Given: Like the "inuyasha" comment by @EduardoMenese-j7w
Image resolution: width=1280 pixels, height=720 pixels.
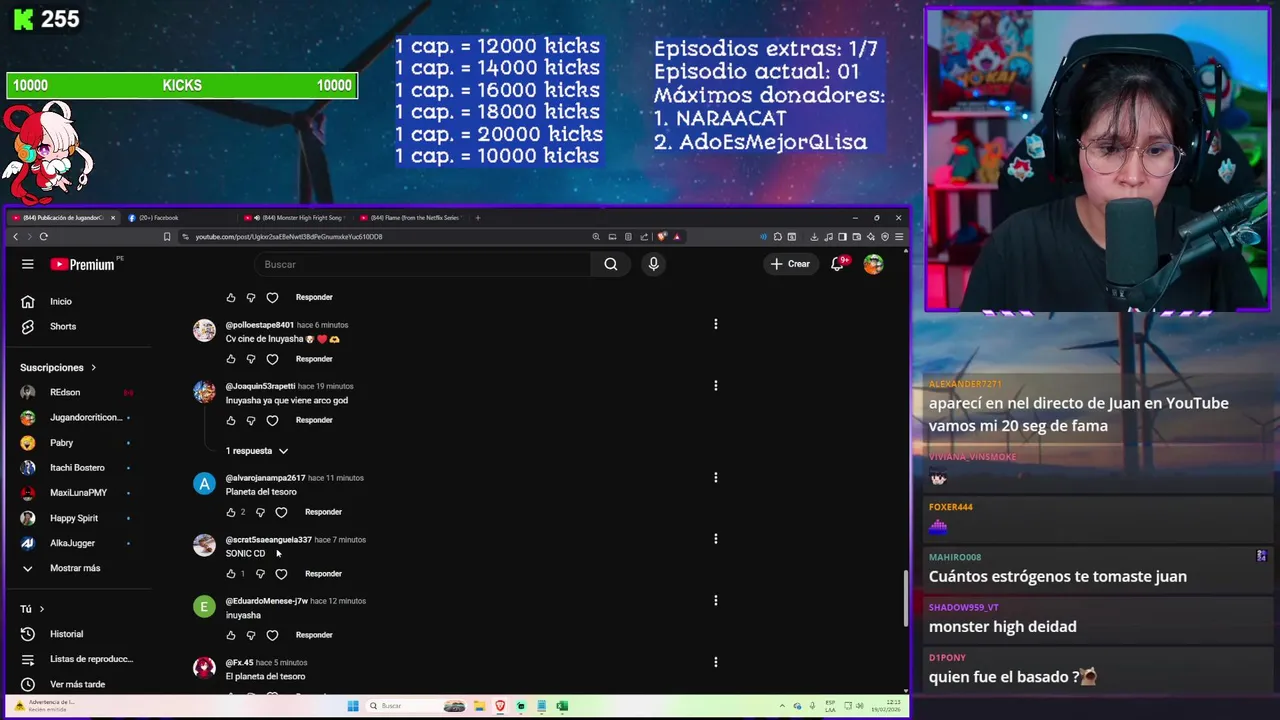Looking at the screenshot, I should [231, 635].
